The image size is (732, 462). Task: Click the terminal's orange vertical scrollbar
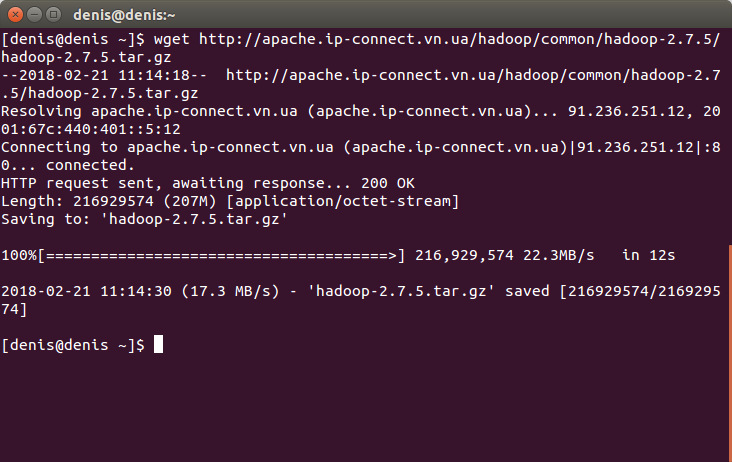(730, 352)
